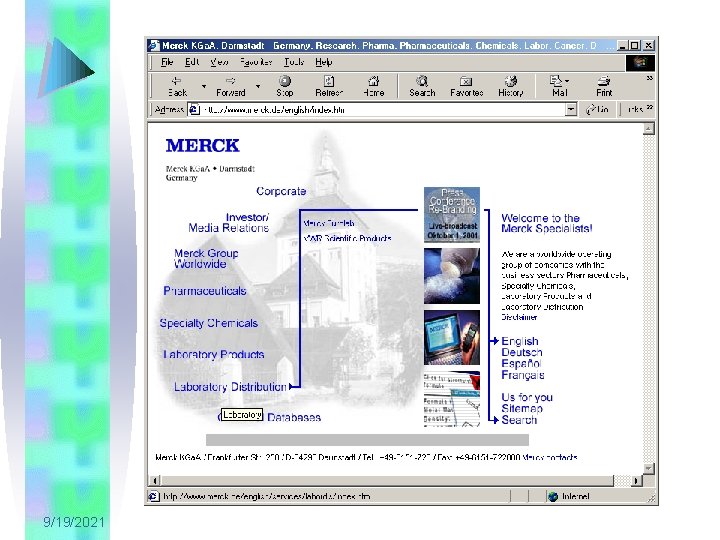Open the Back button history dropdown arrow
720x540 pixels.
coord(204,86)
